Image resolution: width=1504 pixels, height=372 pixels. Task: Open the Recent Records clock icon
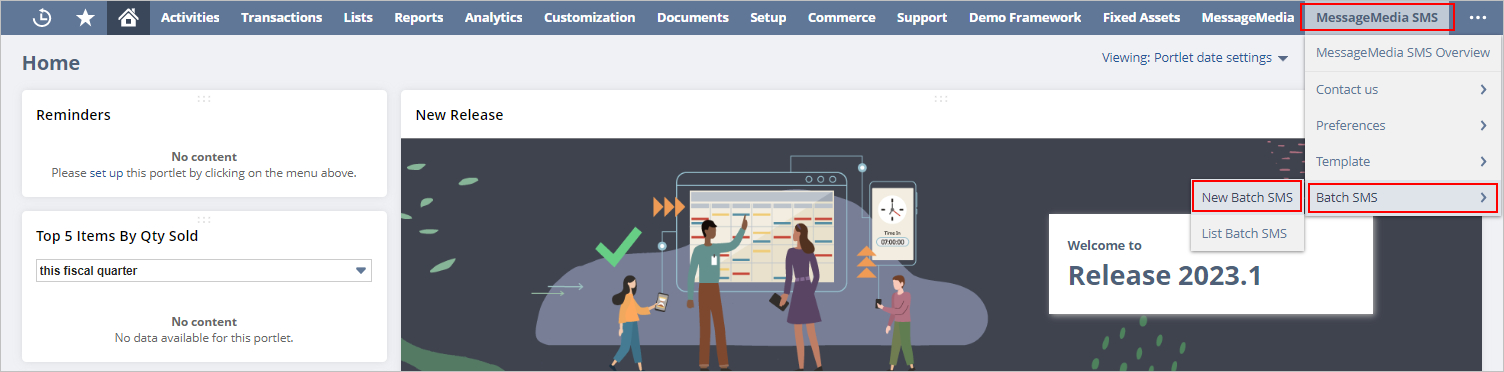42,18
